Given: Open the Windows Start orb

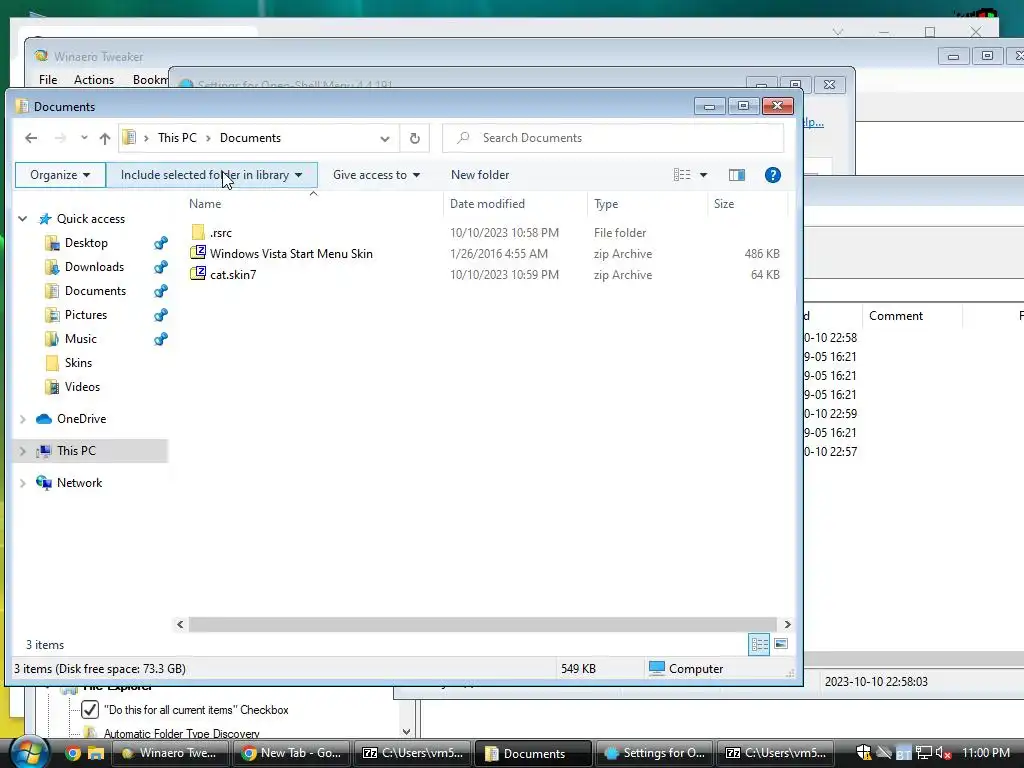Looking at the screenshot, I should coord(28,752).
